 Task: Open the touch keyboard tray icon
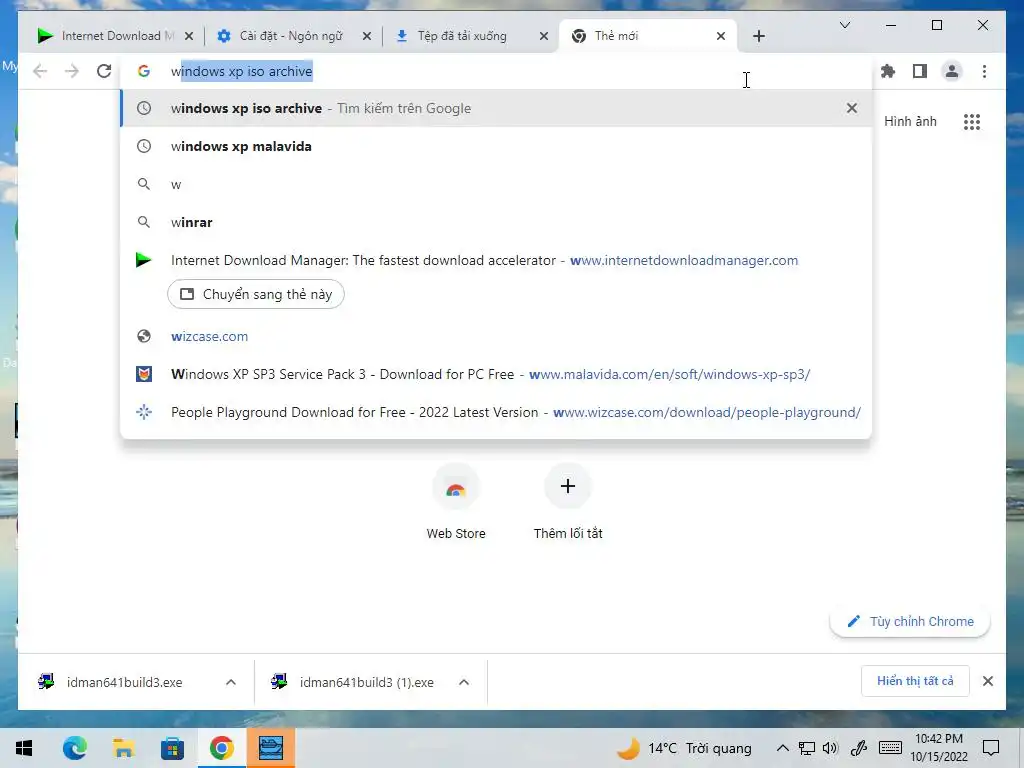click(x=890, y=748)
